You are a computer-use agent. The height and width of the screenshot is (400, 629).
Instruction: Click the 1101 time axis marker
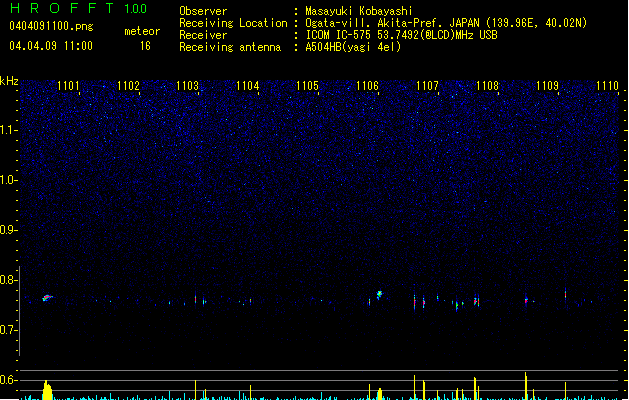[68, 86]
